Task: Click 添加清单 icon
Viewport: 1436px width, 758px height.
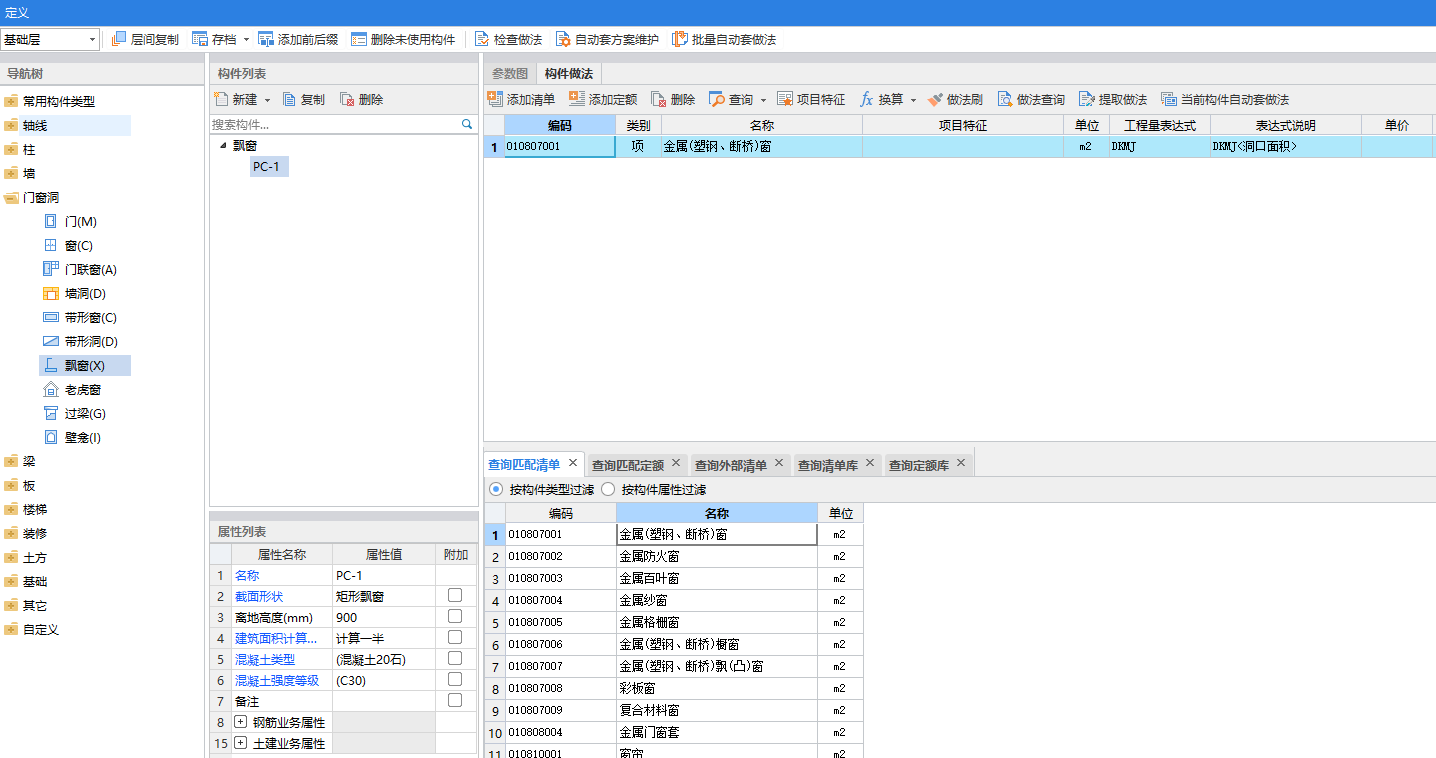Action: (x=495, y=99)
